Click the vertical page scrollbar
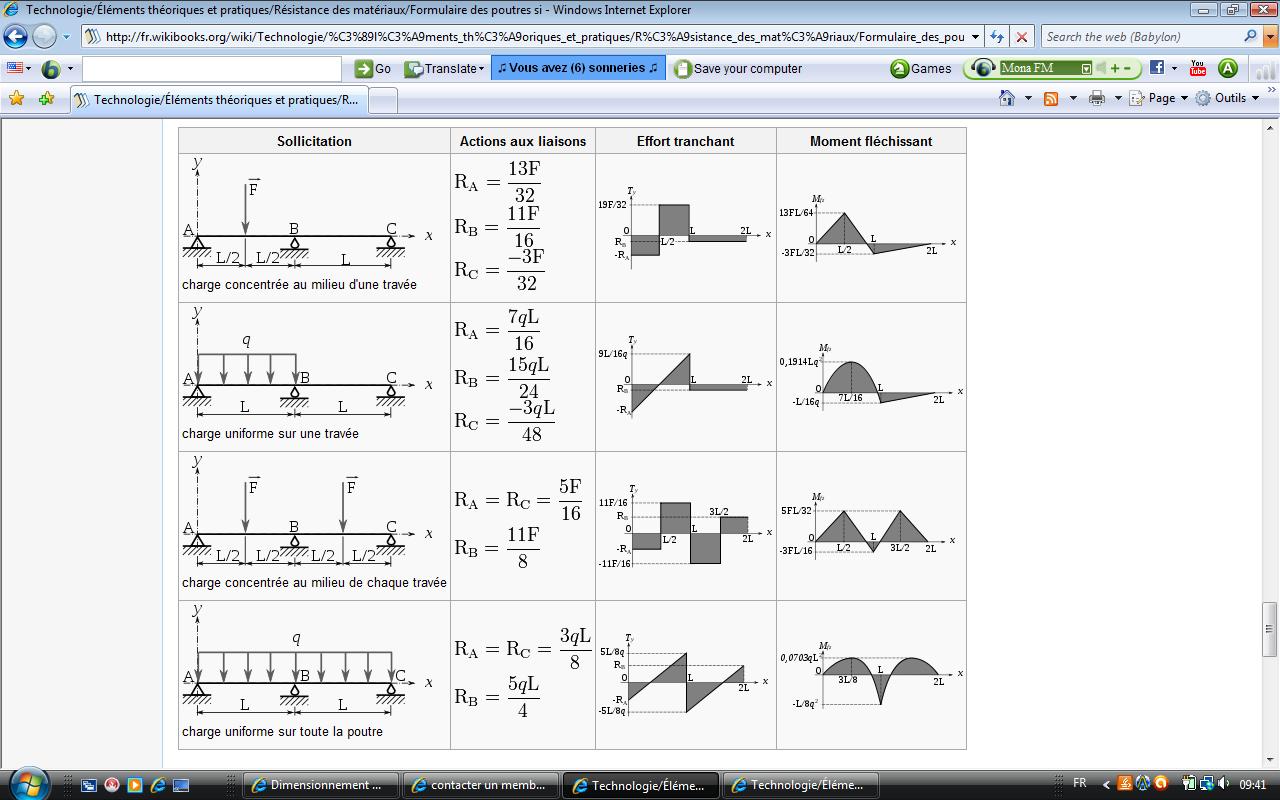 tap(1271, 443)
